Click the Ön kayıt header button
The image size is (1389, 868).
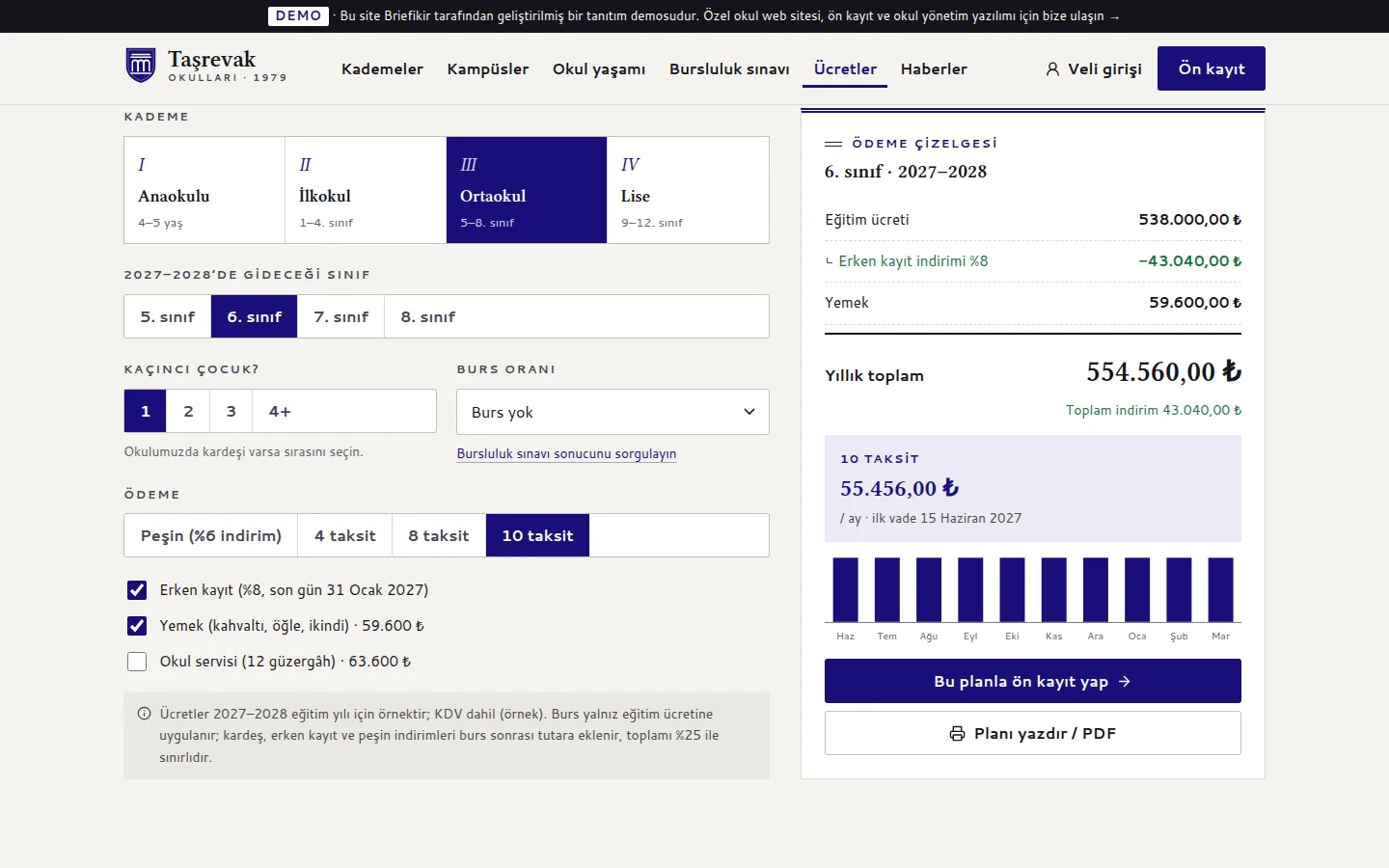click(1212, 68)
